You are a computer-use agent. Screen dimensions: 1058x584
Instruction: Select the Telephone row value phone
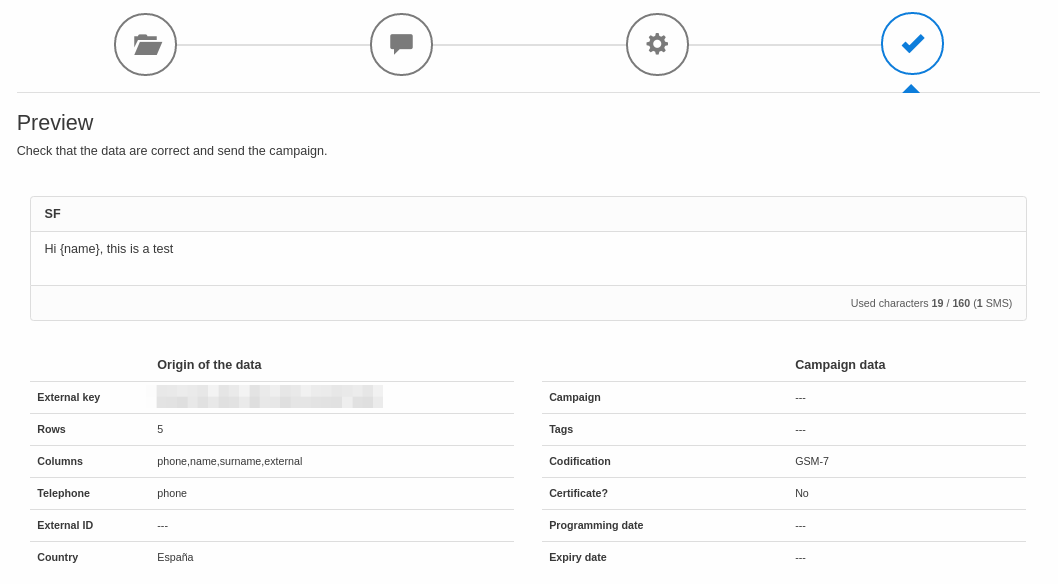point(172,493)
